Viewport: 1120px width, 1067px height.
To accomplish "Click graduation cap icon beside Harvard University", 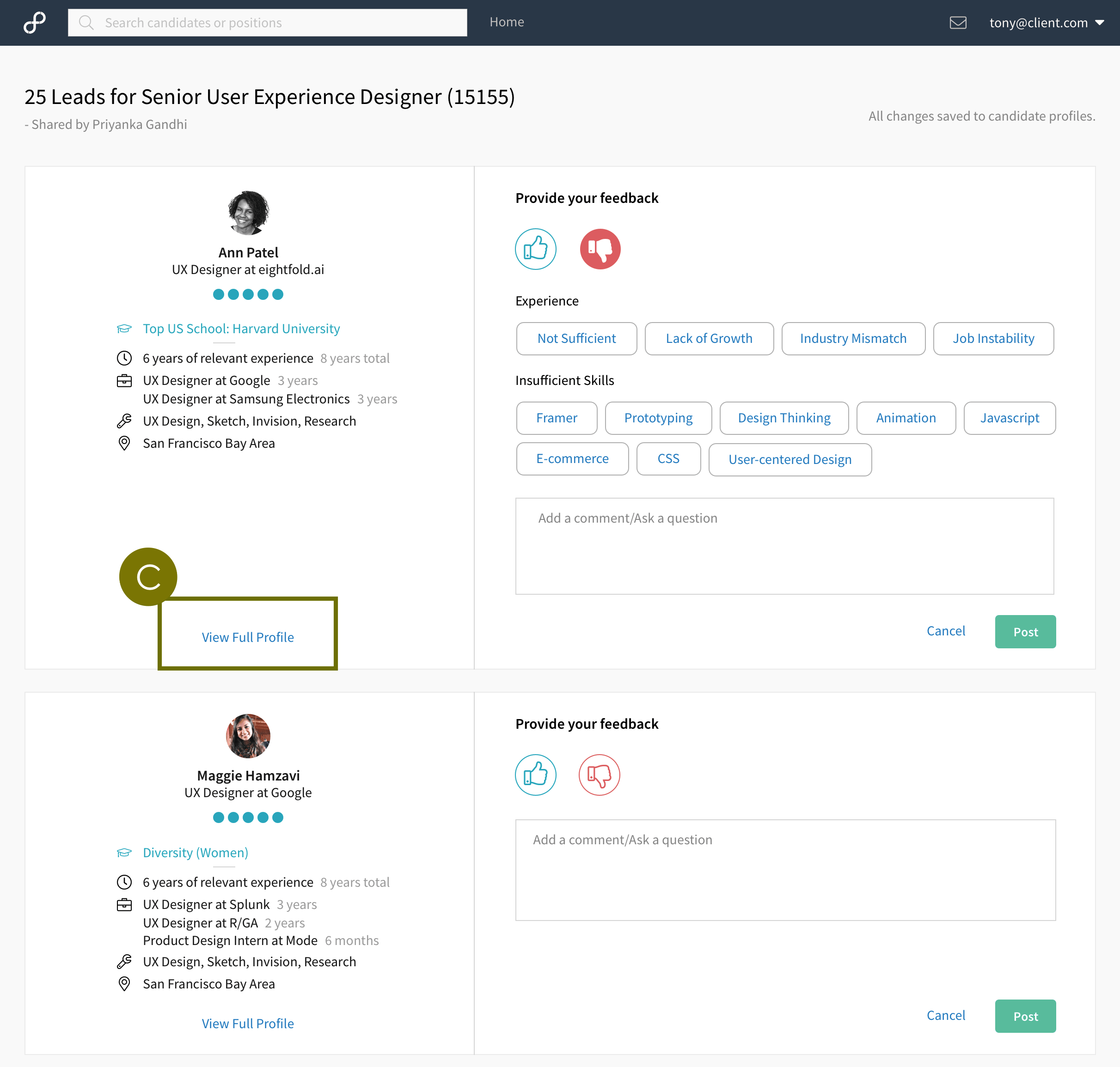I will coord(124,329).
